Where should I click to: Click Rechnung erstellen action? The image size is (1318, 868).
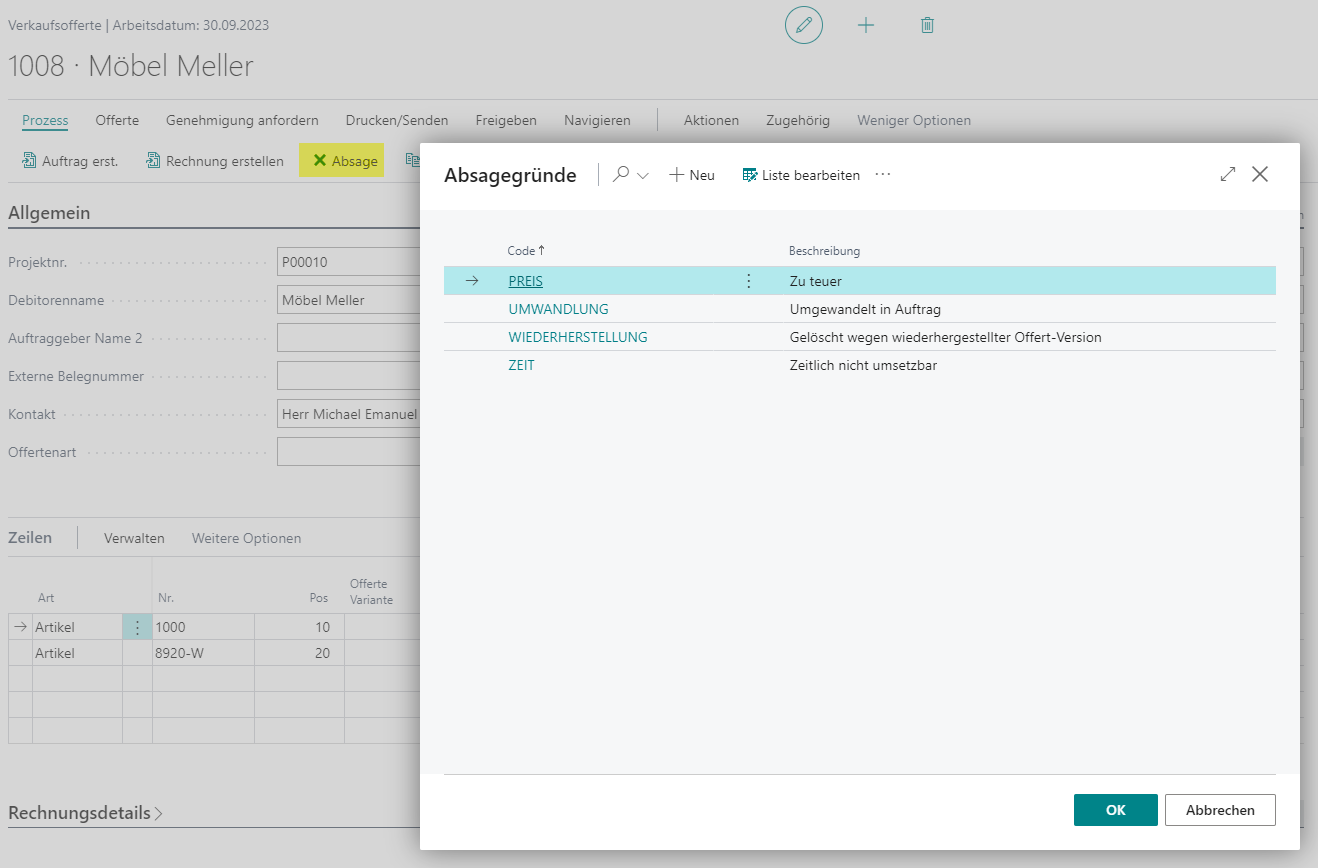click(215, 160)
